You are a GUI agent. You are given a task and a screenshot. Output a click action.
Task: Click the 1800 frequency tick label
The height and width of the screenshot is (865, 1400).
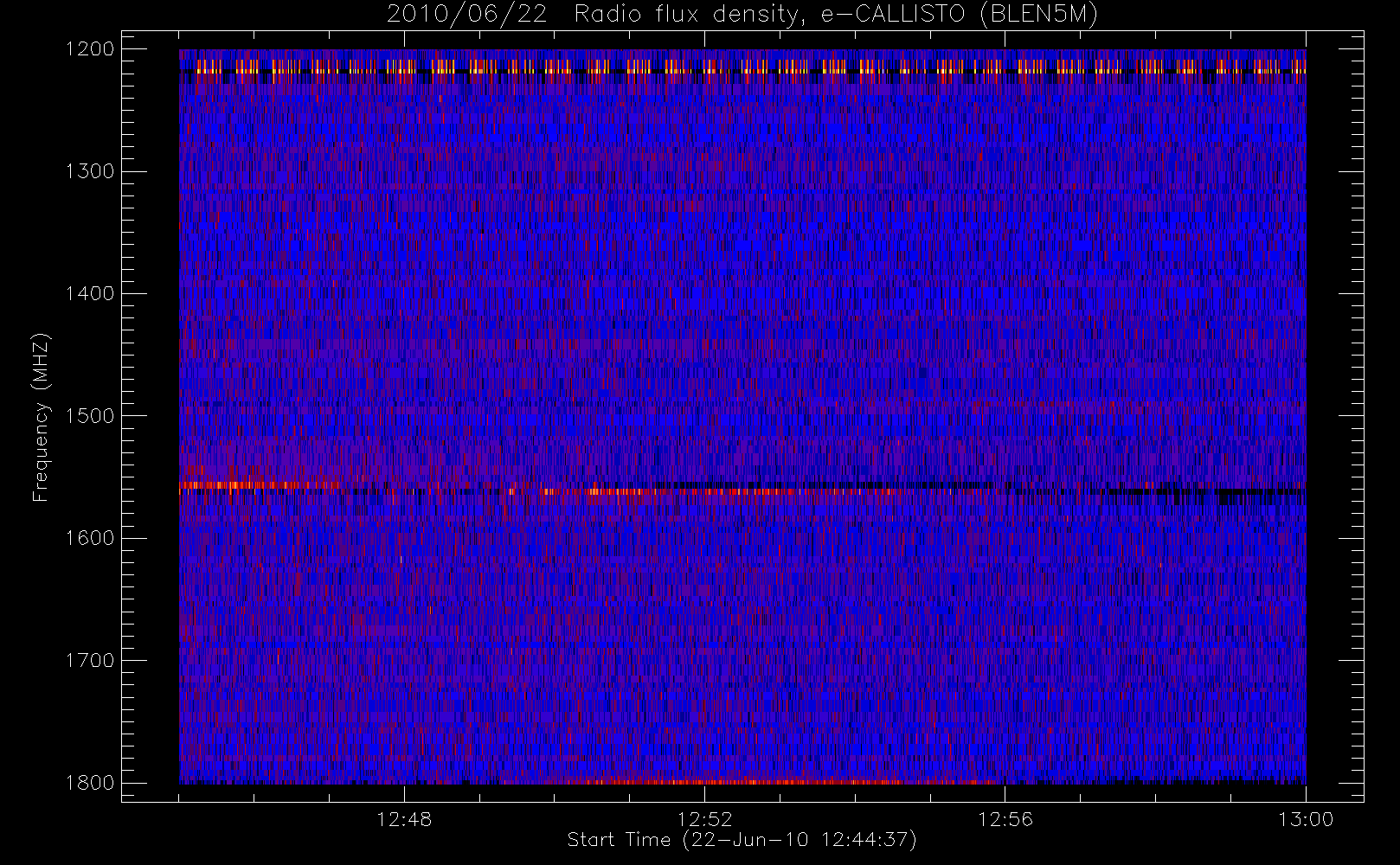click(90, 783)
